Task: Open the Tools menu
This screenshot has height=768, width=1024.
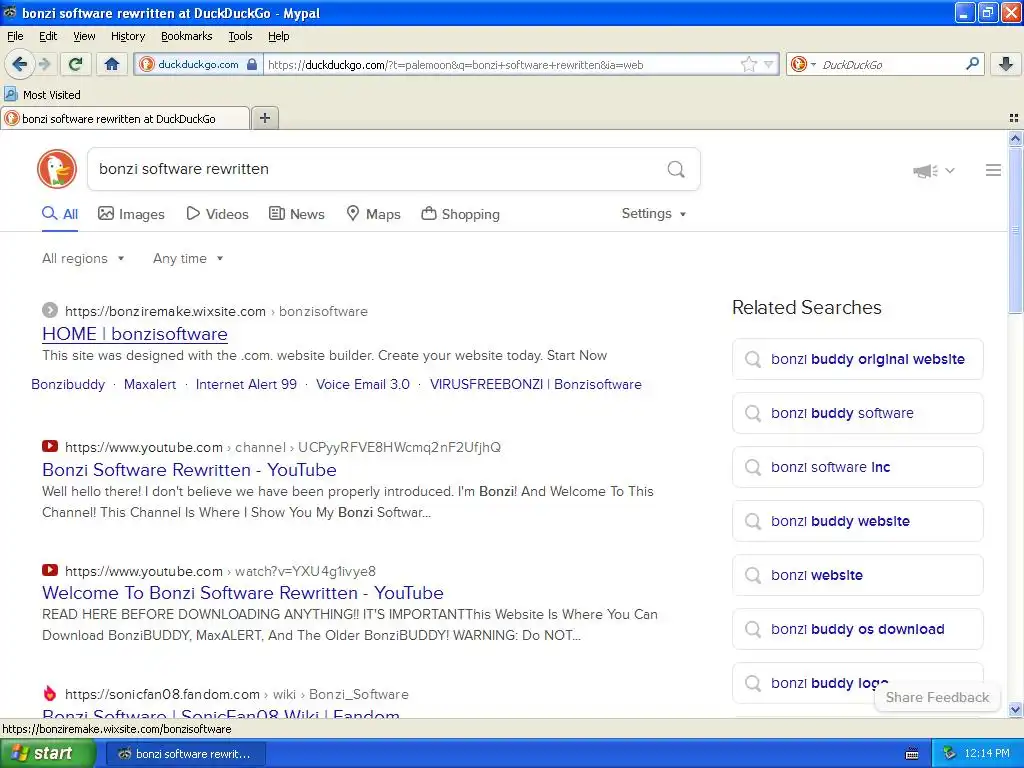Action: (240, 36)
